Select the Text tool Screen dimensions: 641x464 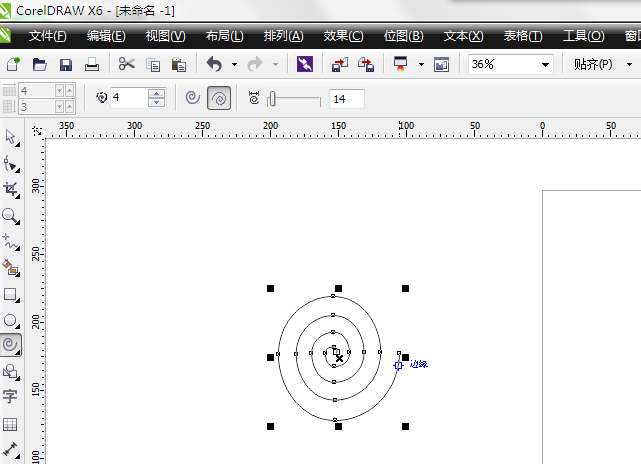pyautogui.click(x=10, y=397)
